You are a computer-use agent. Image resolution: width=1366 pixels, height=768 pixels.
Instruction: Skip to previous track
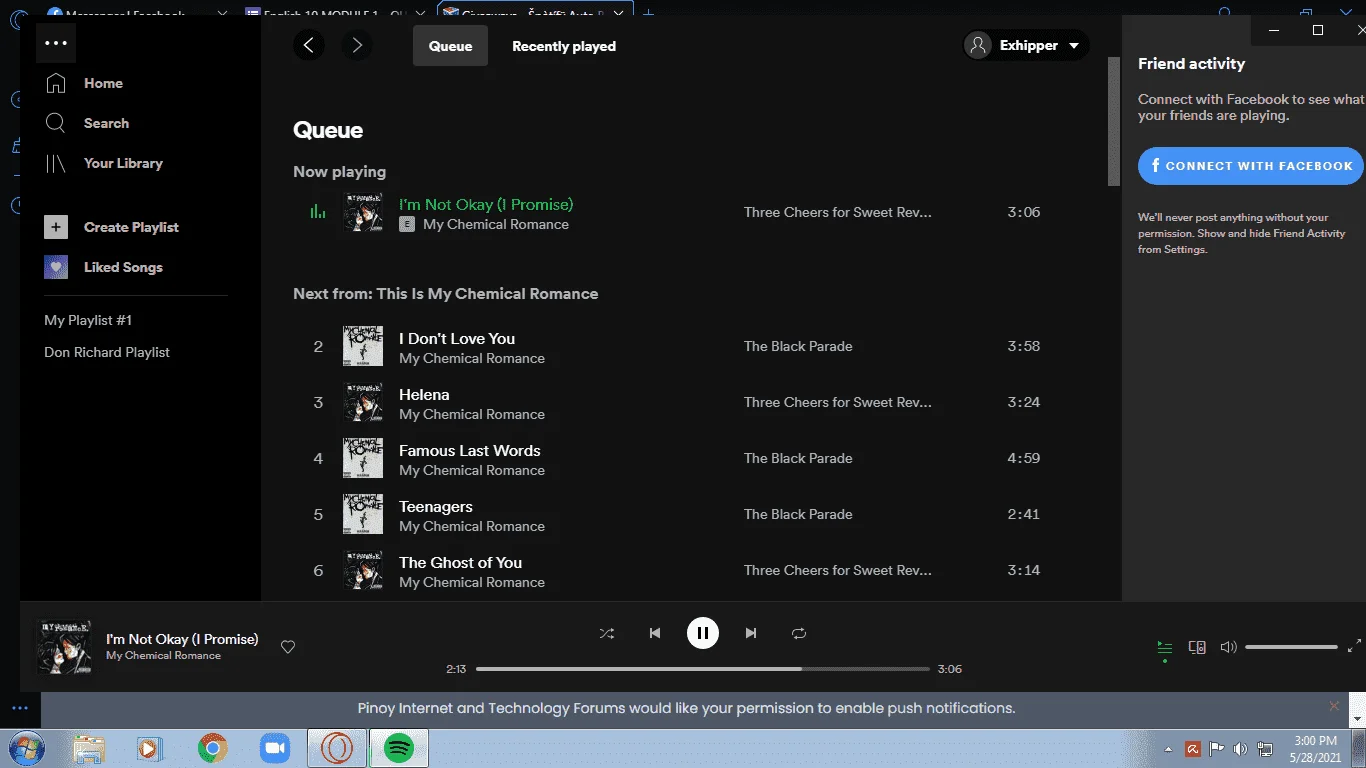[655, 633]
